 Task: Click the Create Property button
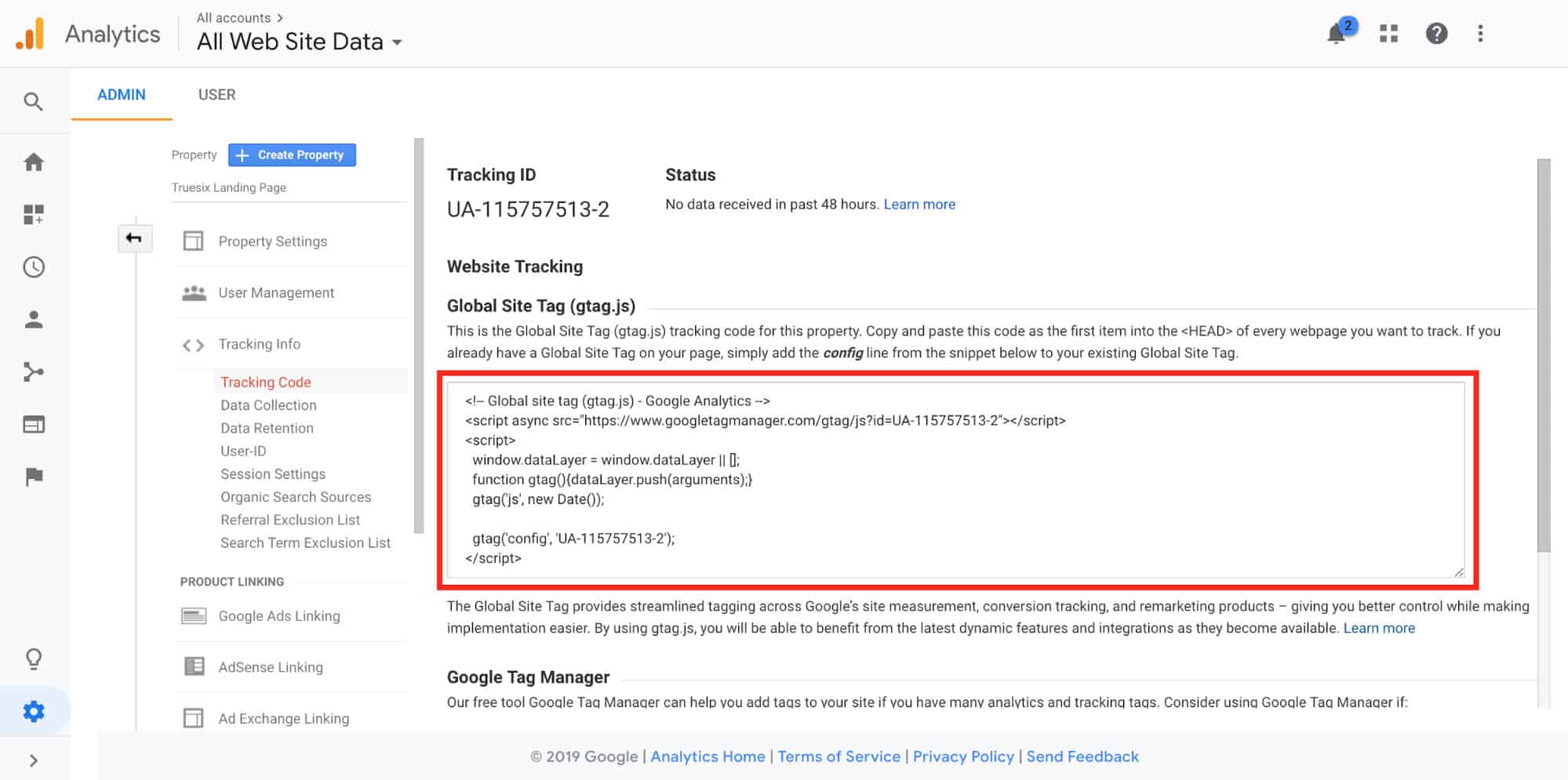(x=292, y=154)
